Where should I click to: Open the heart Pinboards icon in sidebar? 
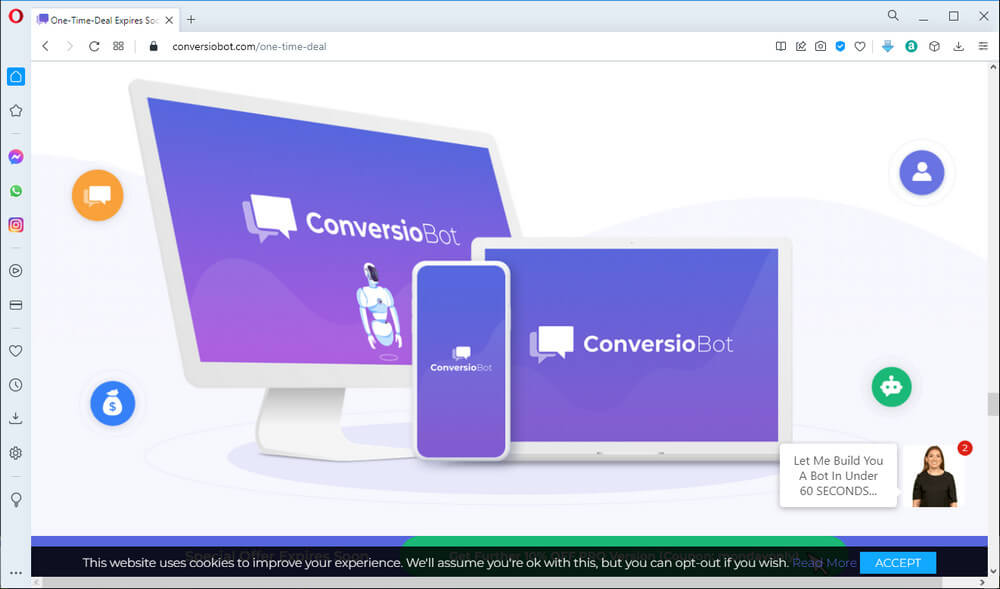(16, 351)
